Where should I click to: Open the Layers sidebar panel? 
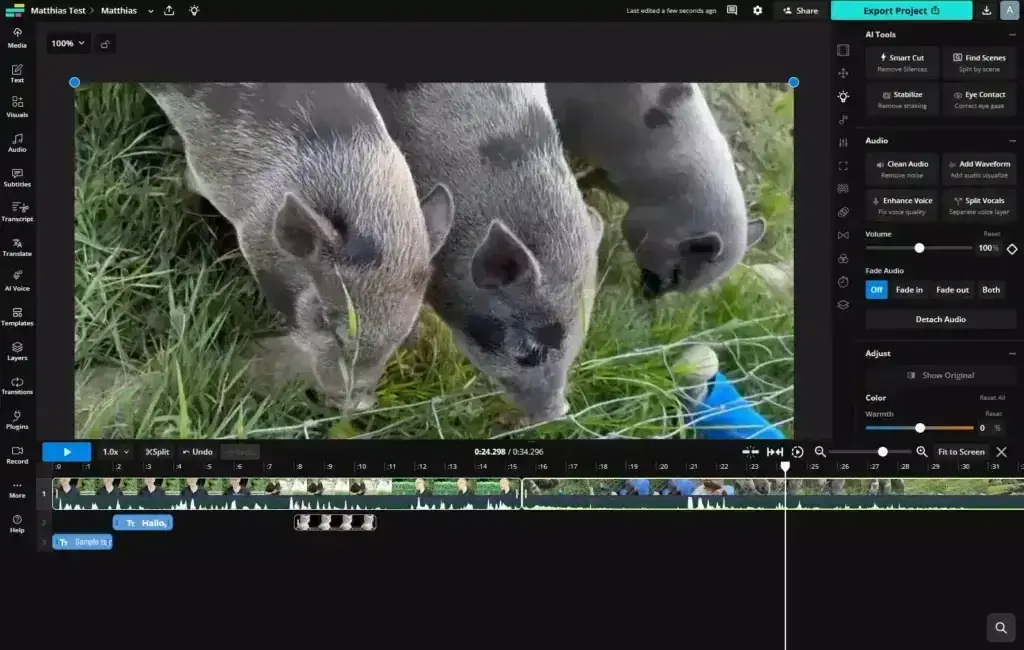(x=17, y=351)
